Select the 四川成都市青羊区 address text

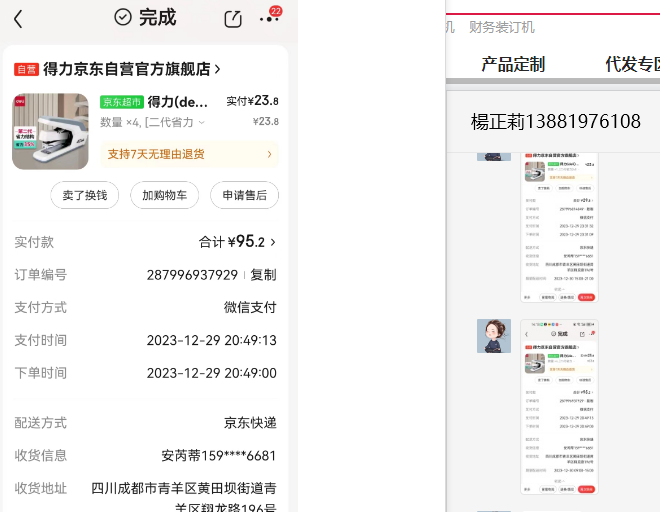(x=184, y=498)
